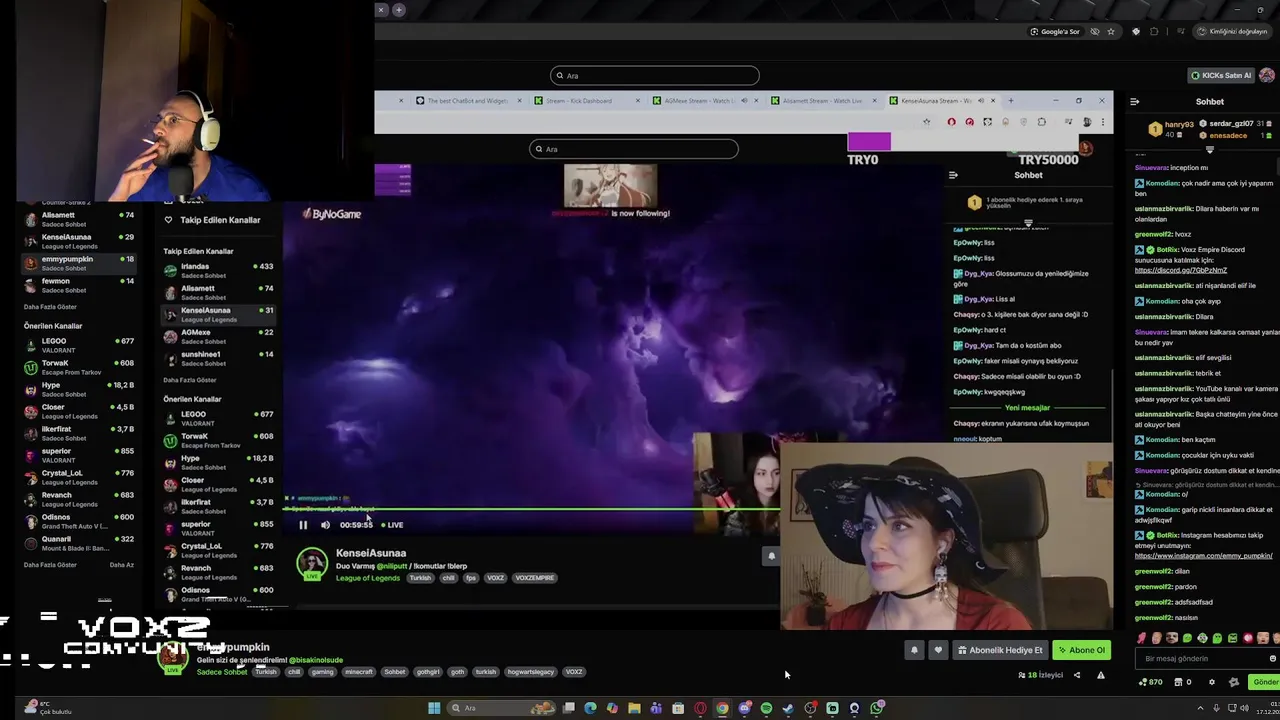Bookmark the page with inner star icon
Screen dimensions: 1280x720
pos(926,122)
